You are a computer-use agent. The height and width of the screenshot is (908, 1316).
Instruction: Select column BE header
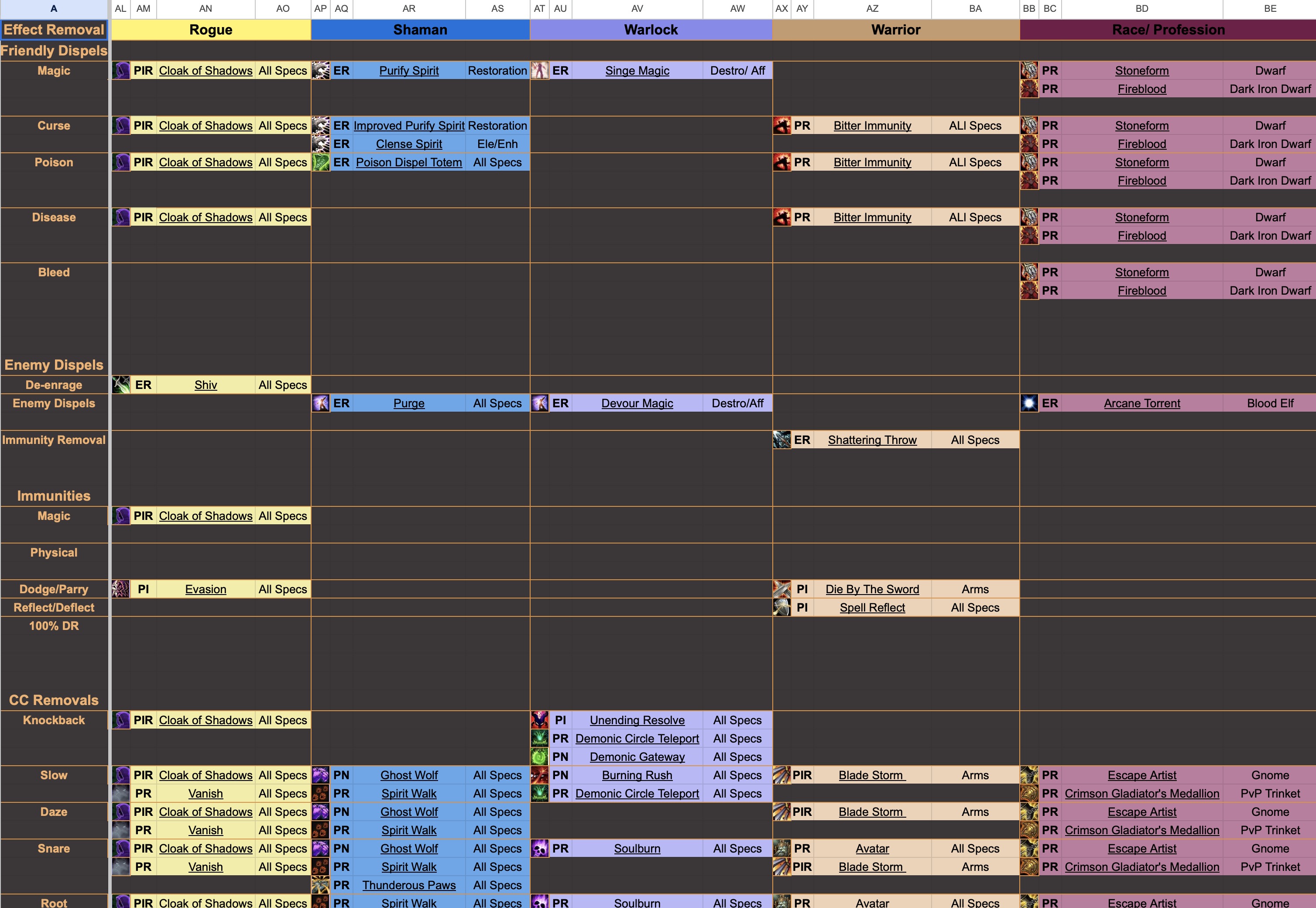coord(1270,9)
